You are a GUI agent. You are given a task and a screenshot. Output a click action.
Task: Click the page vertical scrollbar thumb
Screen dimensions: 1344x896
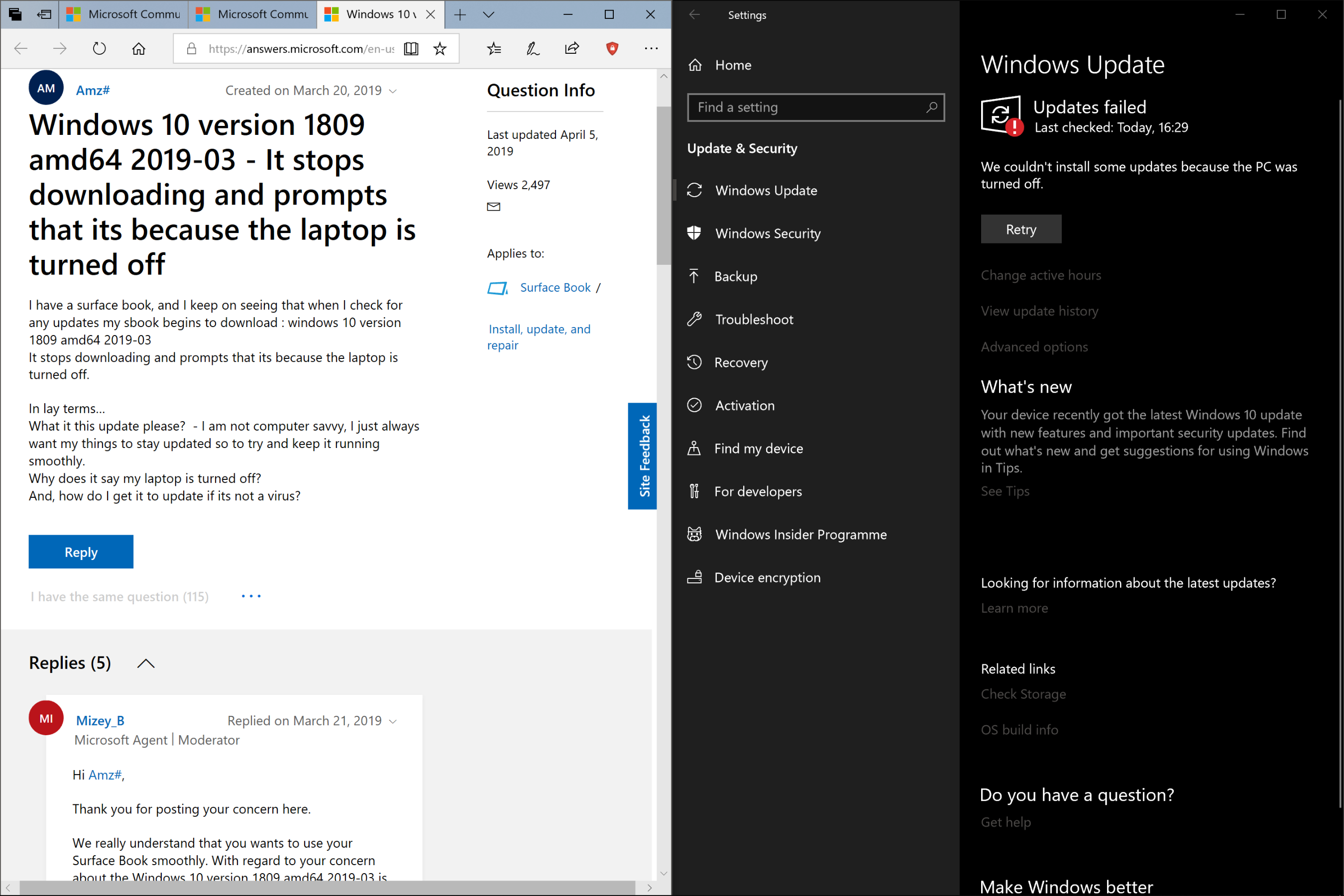[664, 186]
